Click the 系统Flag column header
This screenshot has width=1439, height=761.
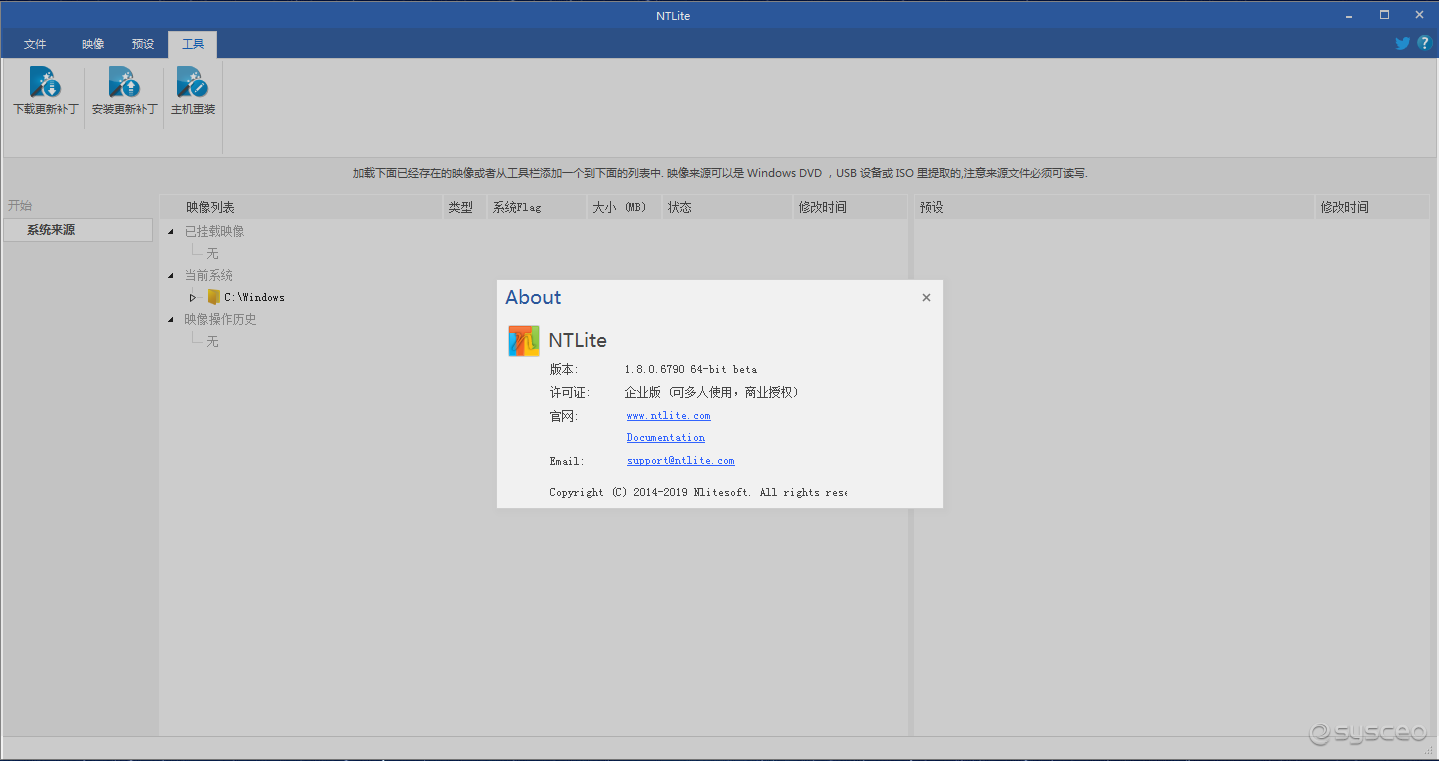click(536, 207)
